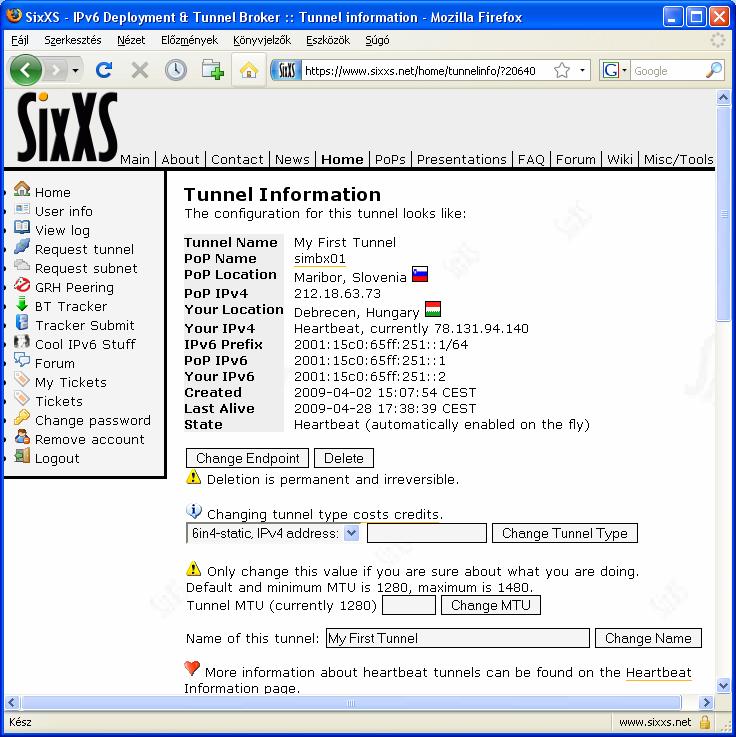Screen dimensions: 736x737
Task: Go to the browser home page icon
Action: 249,71
